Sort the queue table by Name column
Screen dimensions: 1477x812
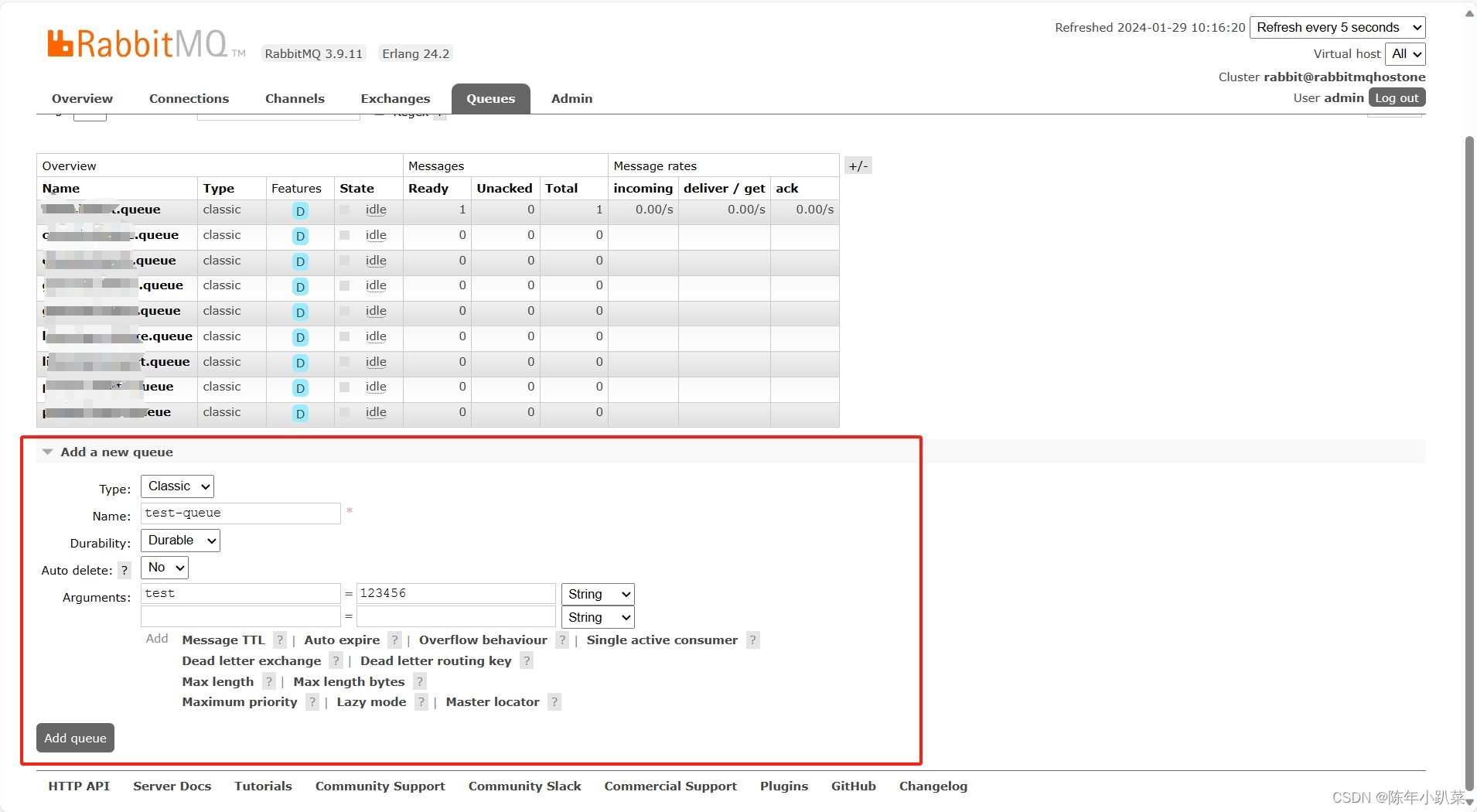(x=61, y=189)
